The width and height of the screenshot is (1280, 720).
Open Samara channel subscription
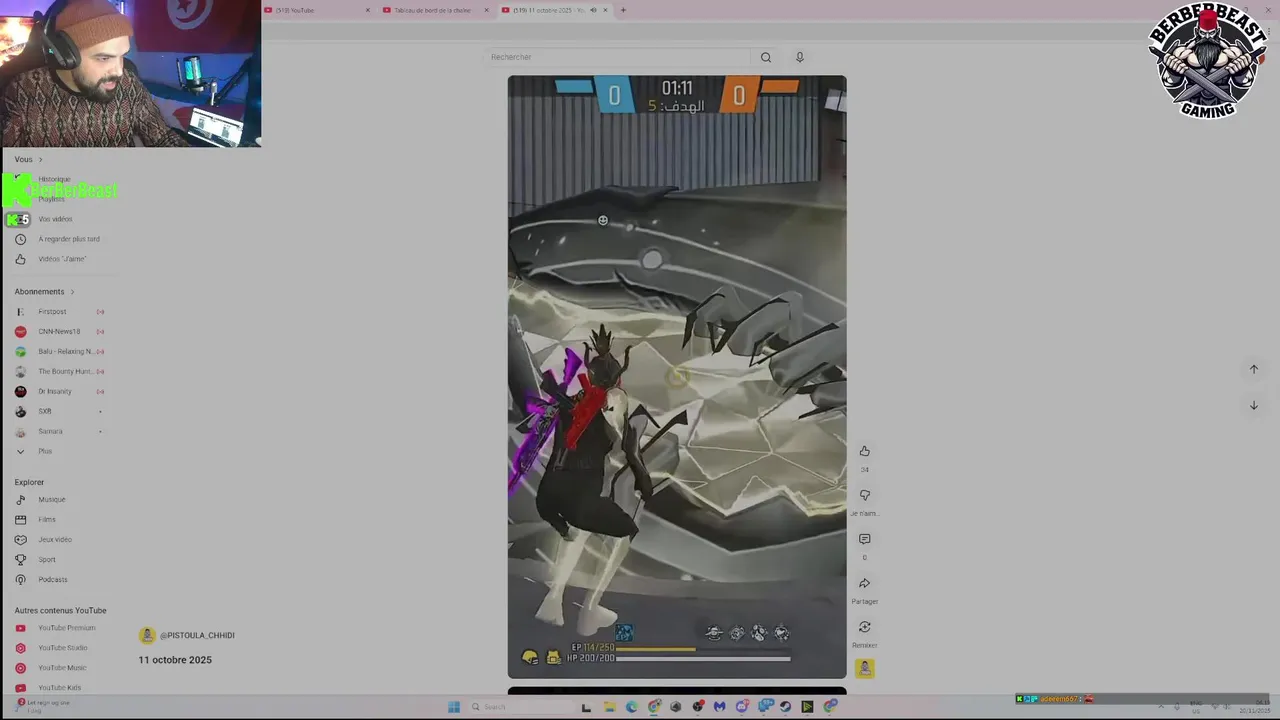pyautogui.click(x=59, y=432)
